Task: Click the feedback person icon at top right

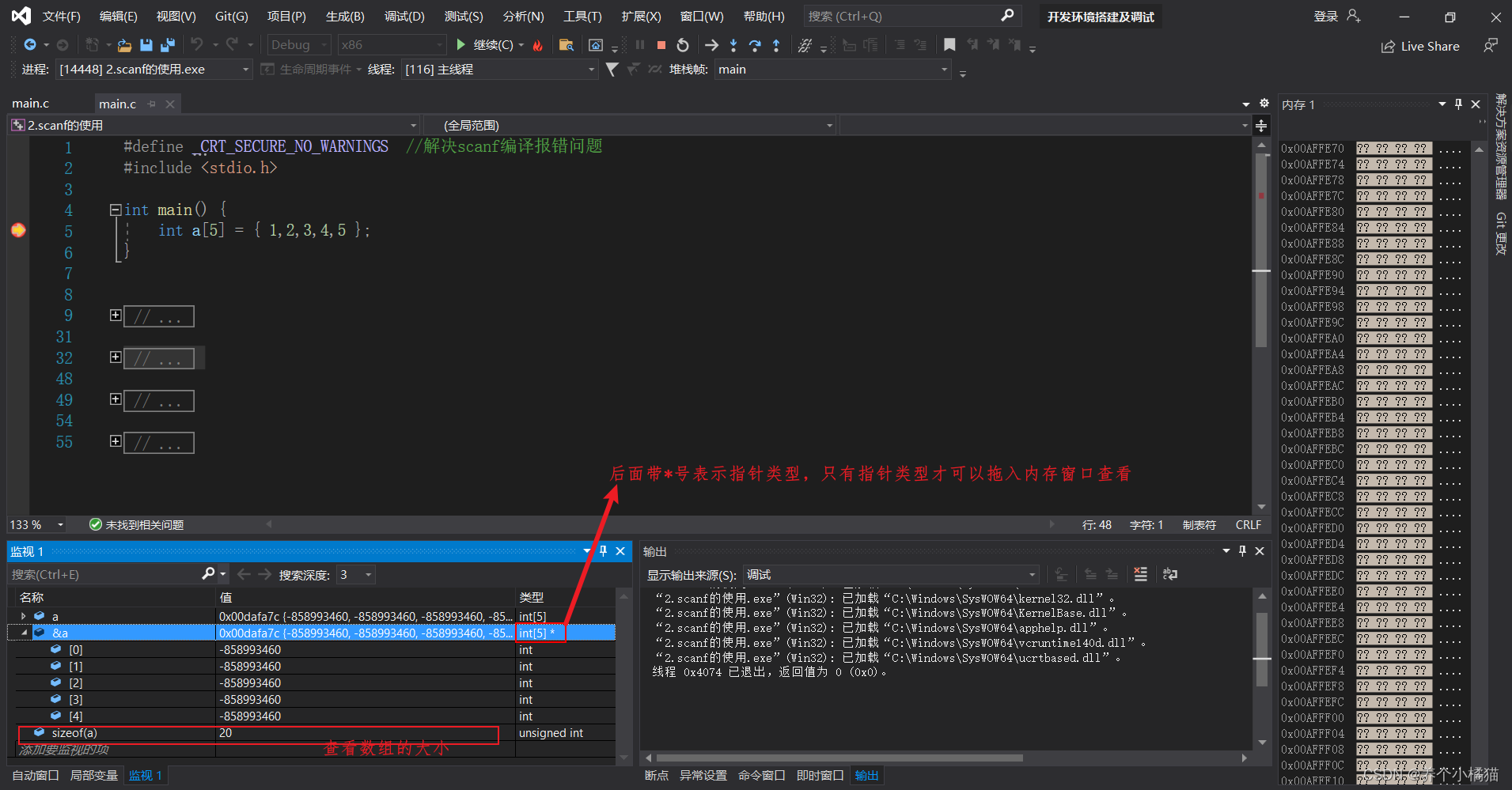Action: [1491, 46]
